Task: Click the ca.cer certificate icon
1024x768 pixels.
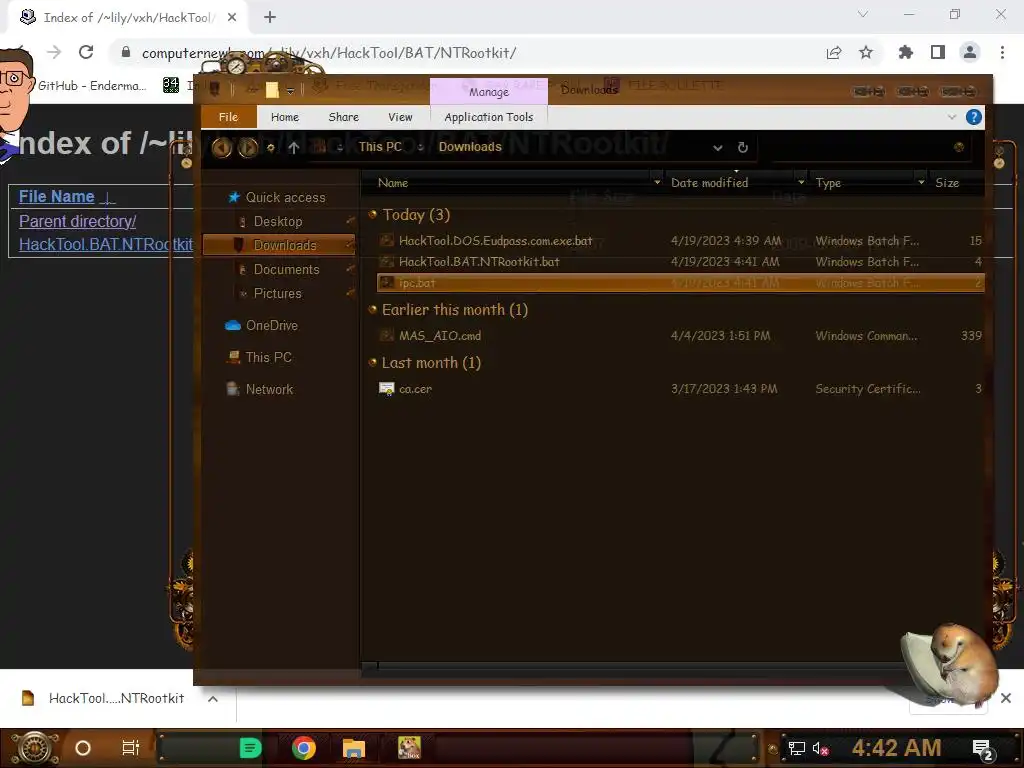Action: (387, 389)
